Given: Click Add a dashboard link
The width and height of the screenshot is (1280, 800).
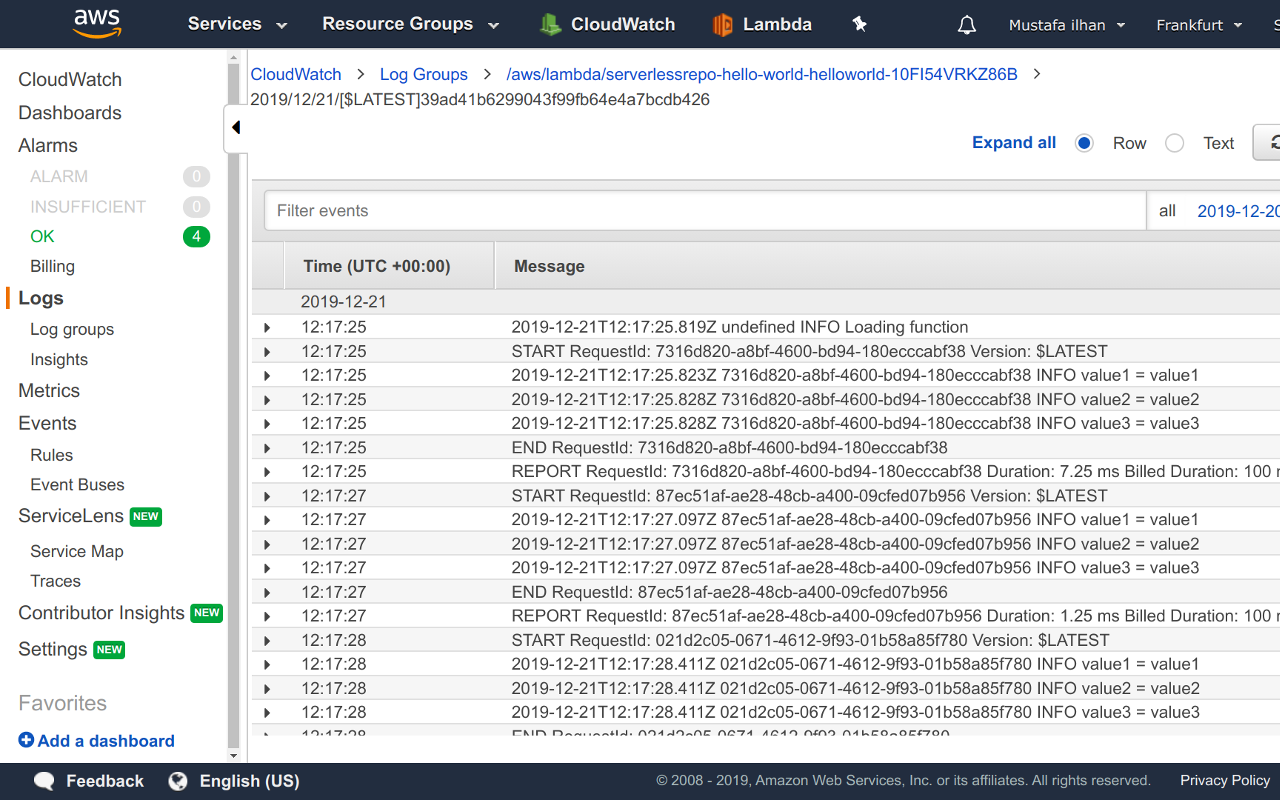Looking at the screenshot, I should click(x=106, y=741).
